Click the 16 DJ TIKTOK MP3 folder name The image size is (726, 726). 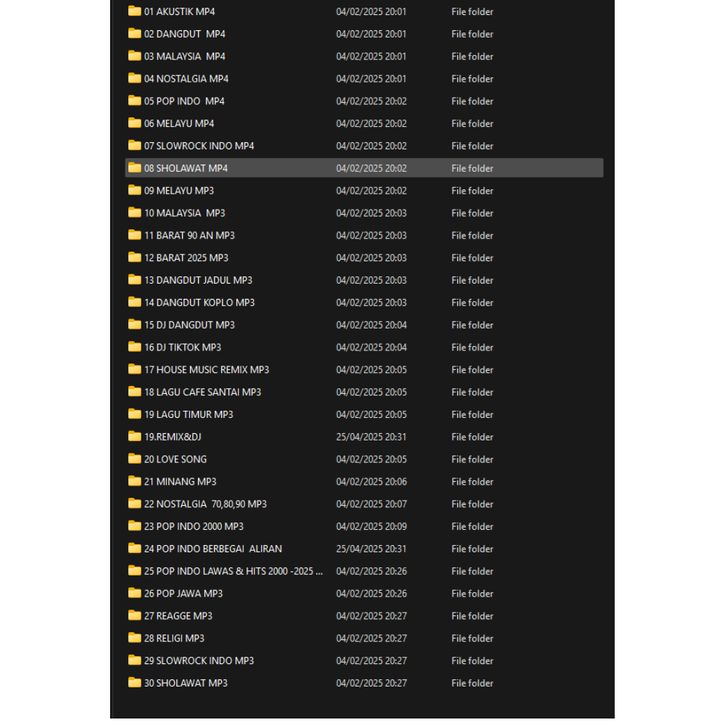[x=182, y=348]
